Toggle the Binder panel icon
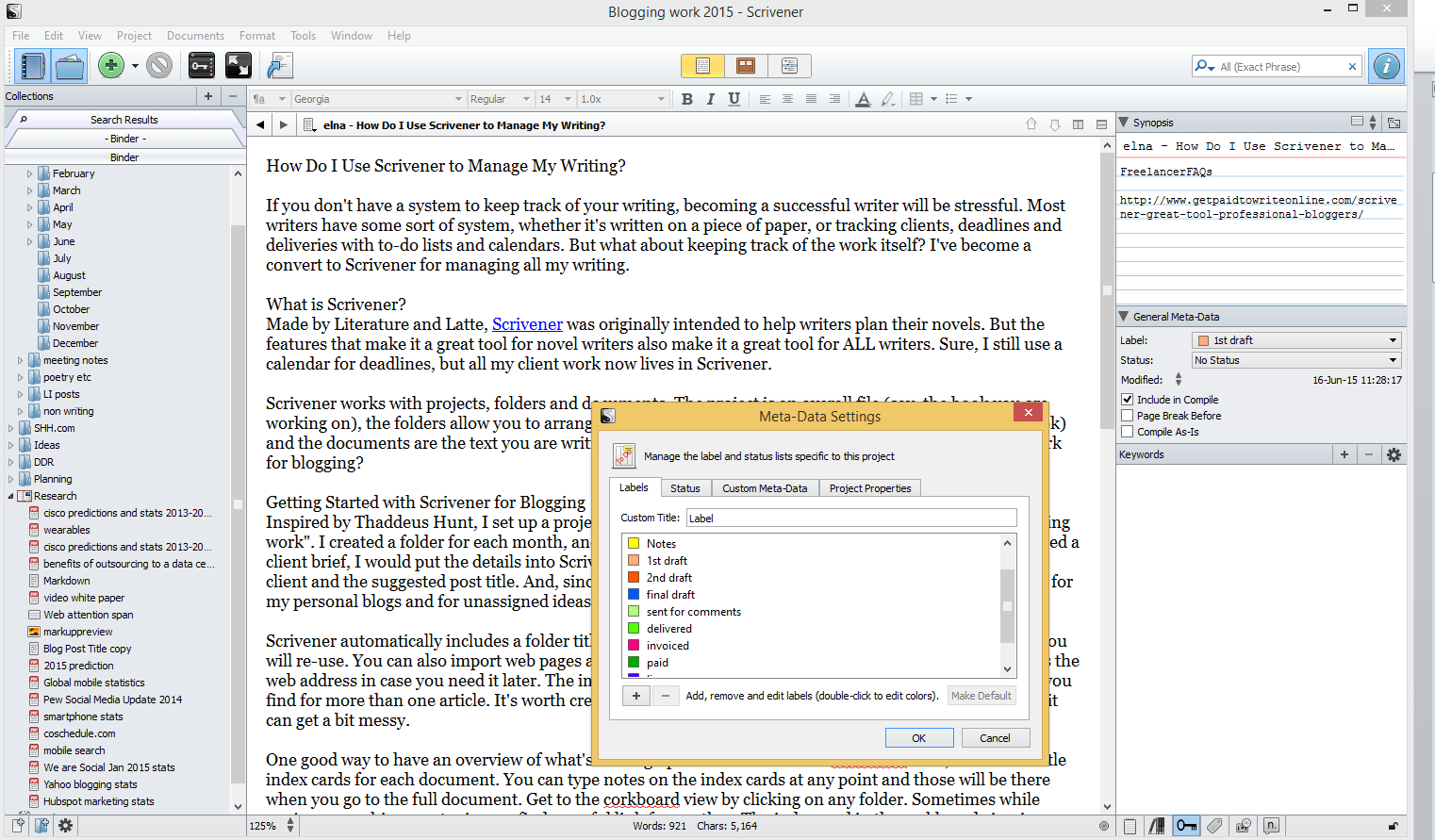1435x840 pixels. click(x=31, y=65)
